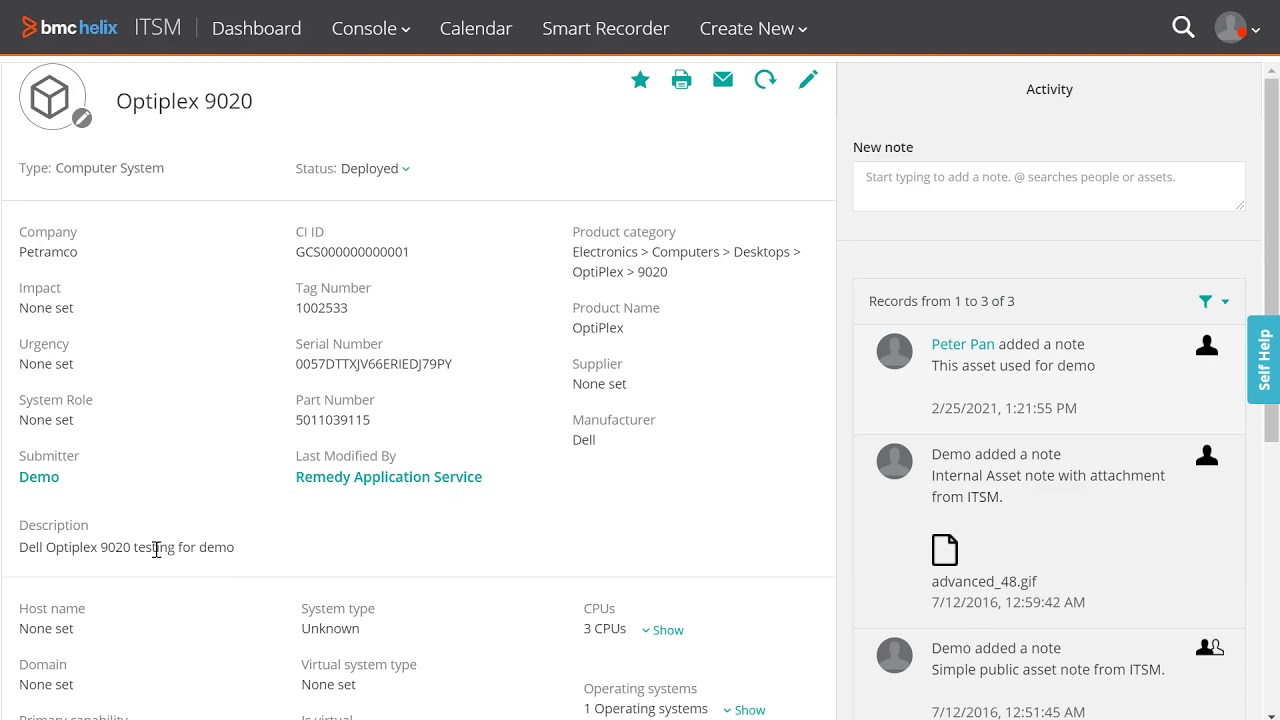The width and height of the screenshot is (1280, 720).
Task: Click the note text This asset used for demo
Action: click(1013, 365)
